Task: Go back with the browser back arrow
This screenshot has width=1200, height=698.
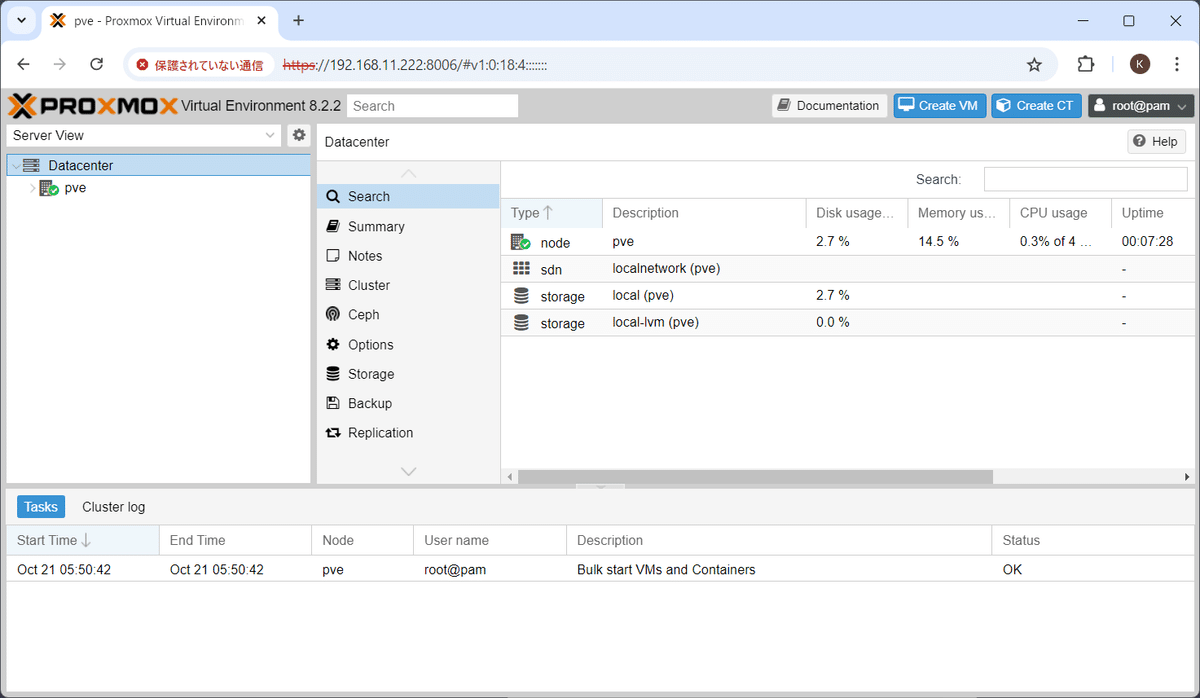Action: tap(24, 64)
